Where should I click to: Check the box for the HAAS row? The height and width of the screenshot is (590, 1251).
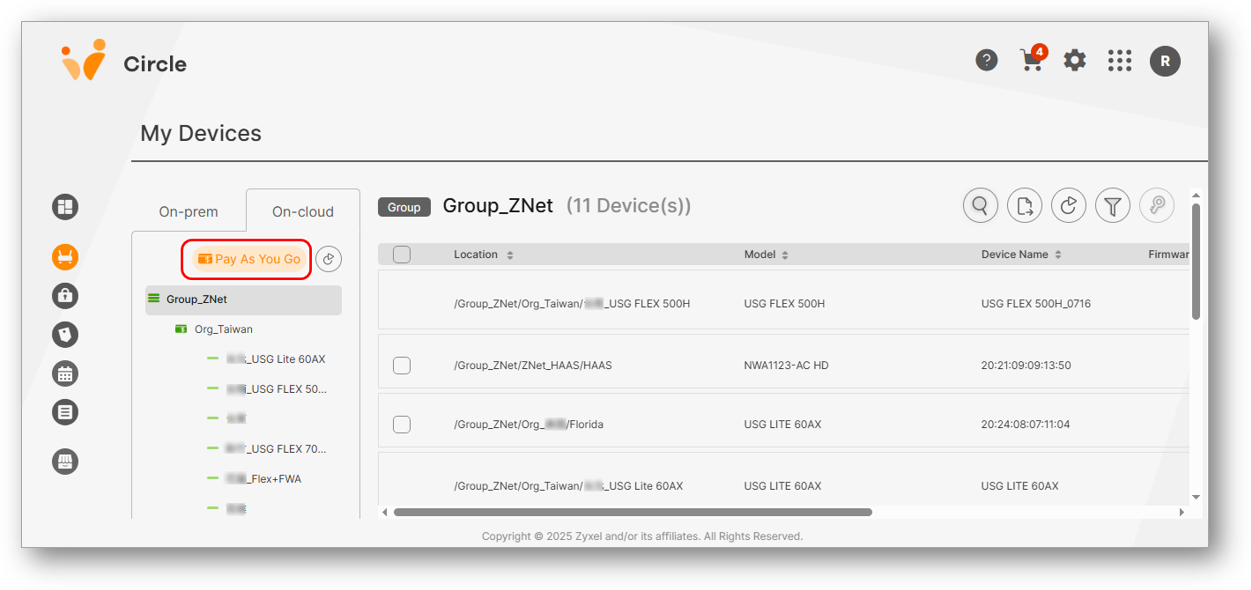click(402, 366)
